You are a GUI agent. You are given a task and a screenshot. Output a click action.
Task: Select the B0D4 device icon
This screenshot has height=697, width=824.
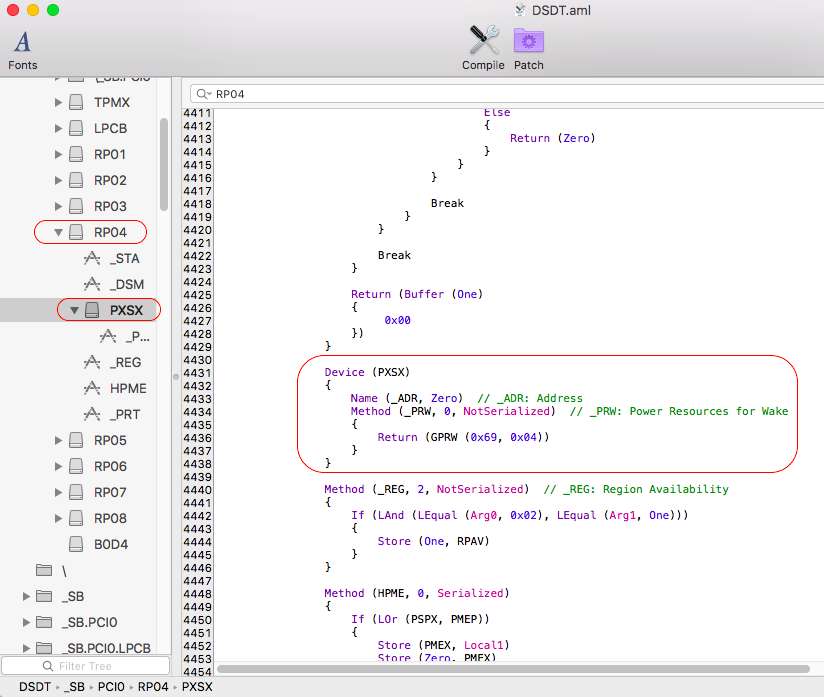click(x=76, y=545)
